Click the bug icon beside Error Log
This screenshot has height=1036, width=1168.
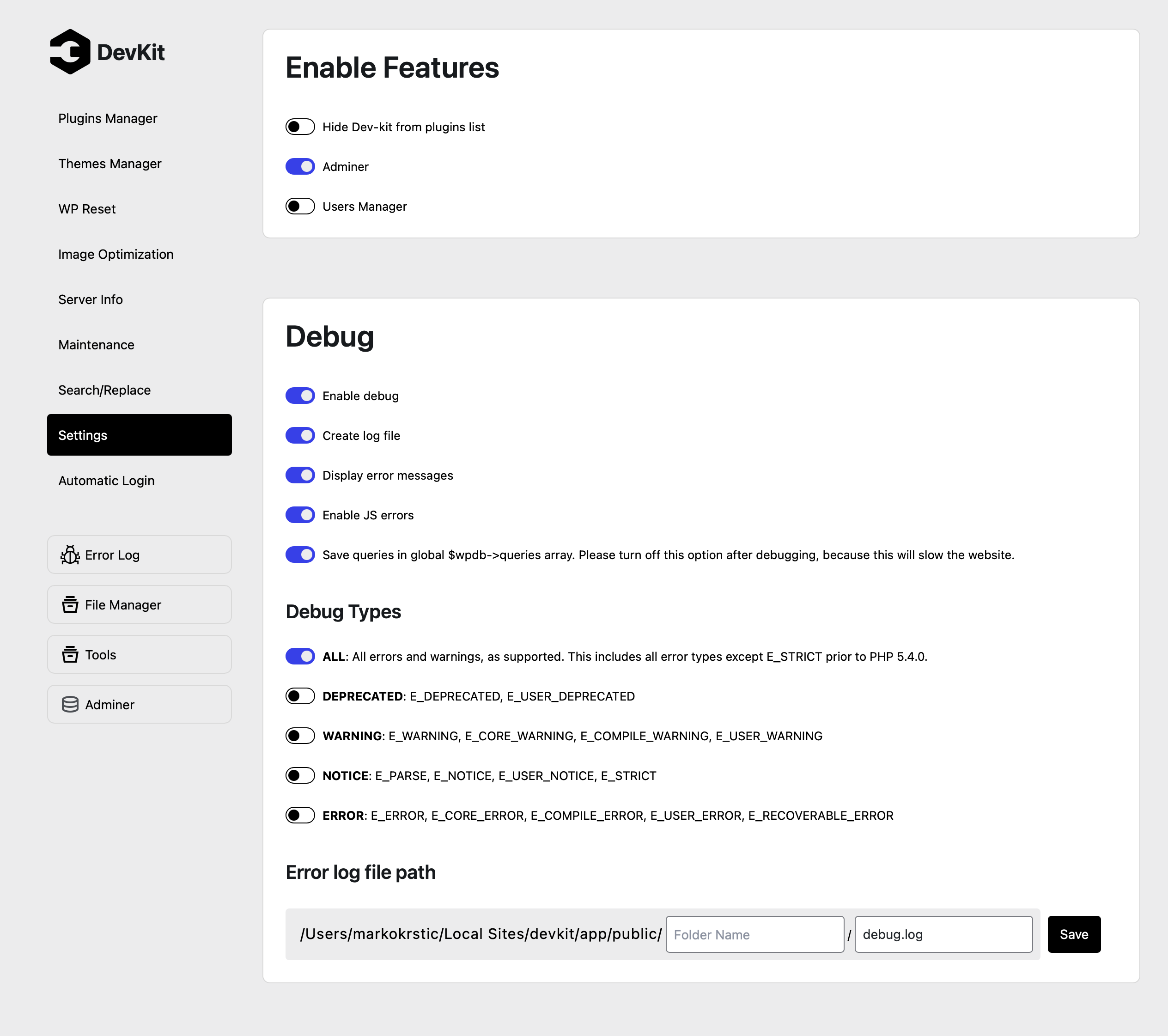(x=70, y=555)
